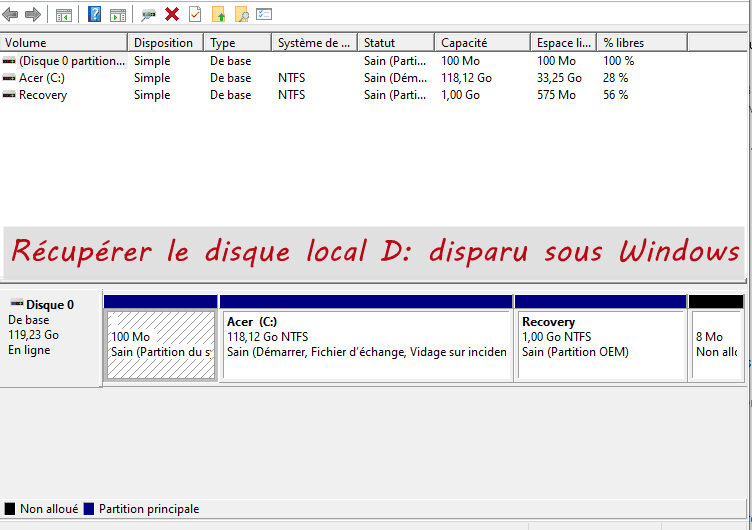Viewport: 752px width, 530px height.
Task: Click the folder with green arrow icon
Action: (218, 14)
